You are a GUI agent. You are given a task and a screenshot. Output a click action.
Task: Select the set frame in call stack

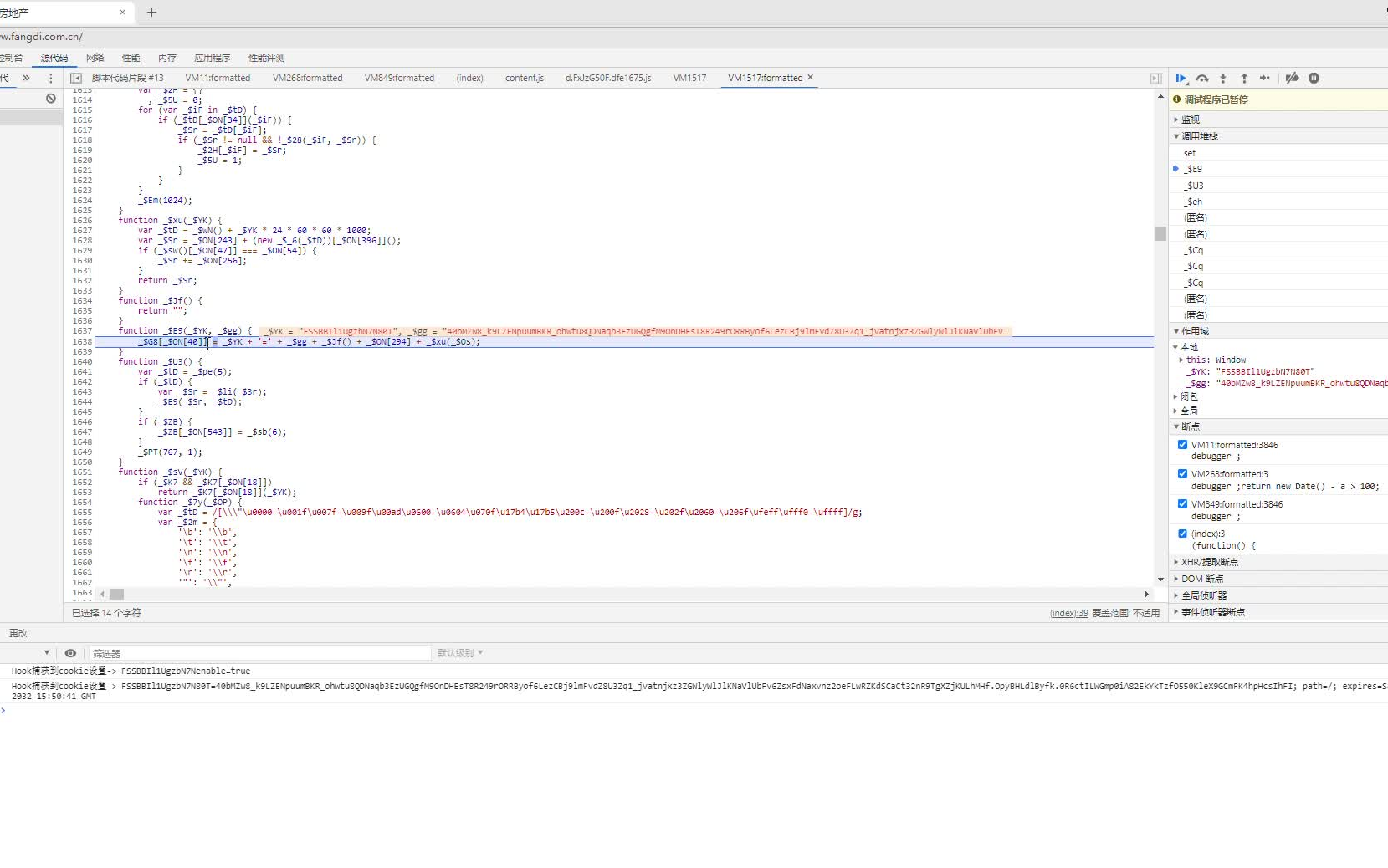[1278, 153]
